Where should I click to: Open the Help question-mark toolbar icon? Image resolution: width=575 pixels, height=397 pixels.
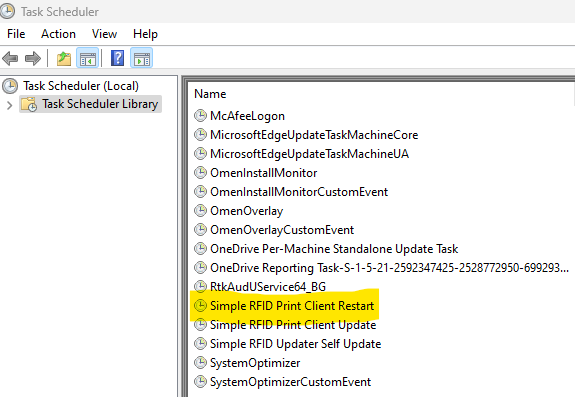click(x=117, y=58)
